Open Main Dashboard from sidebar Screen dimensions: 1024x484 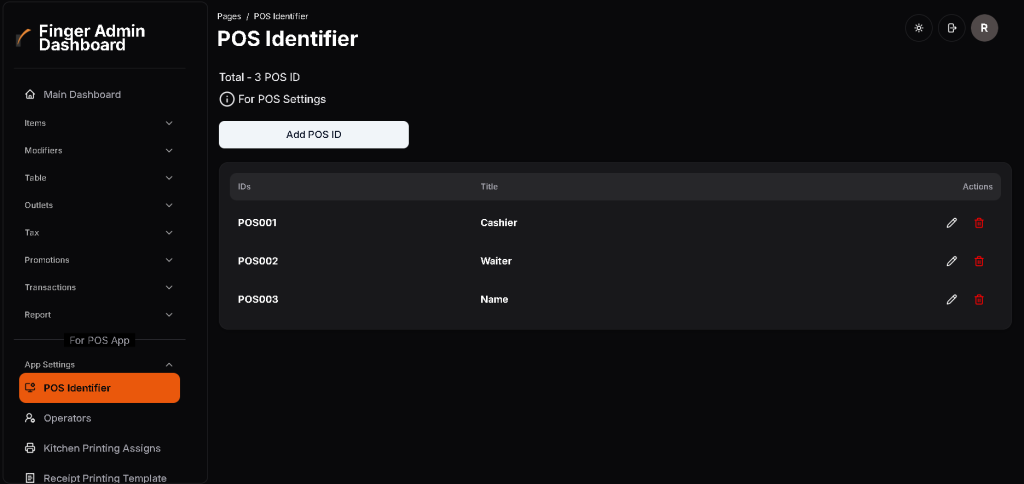tap(82, 95)
